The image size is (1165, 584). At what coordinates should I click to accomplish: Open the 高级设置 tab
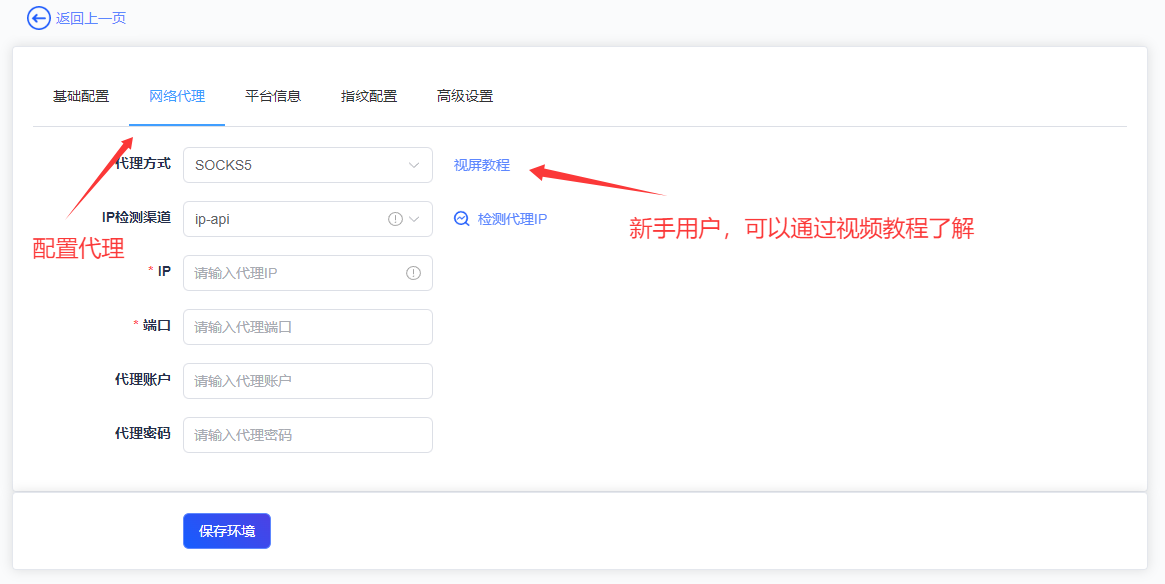coord(465,96)
